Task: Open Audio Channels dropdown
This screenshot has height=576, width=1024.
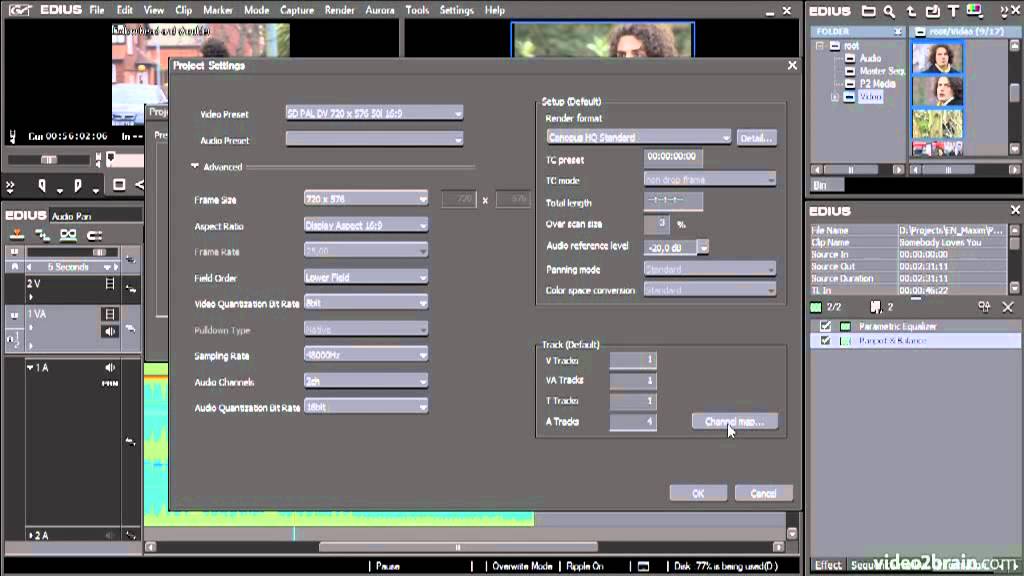Action: tap(366, 381)
